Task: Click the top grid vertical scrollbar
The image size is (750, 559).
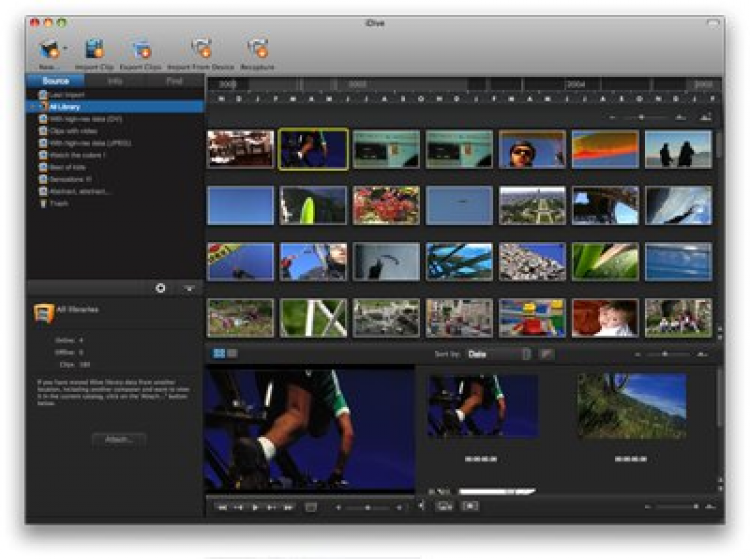Action: tap(719, 144)
